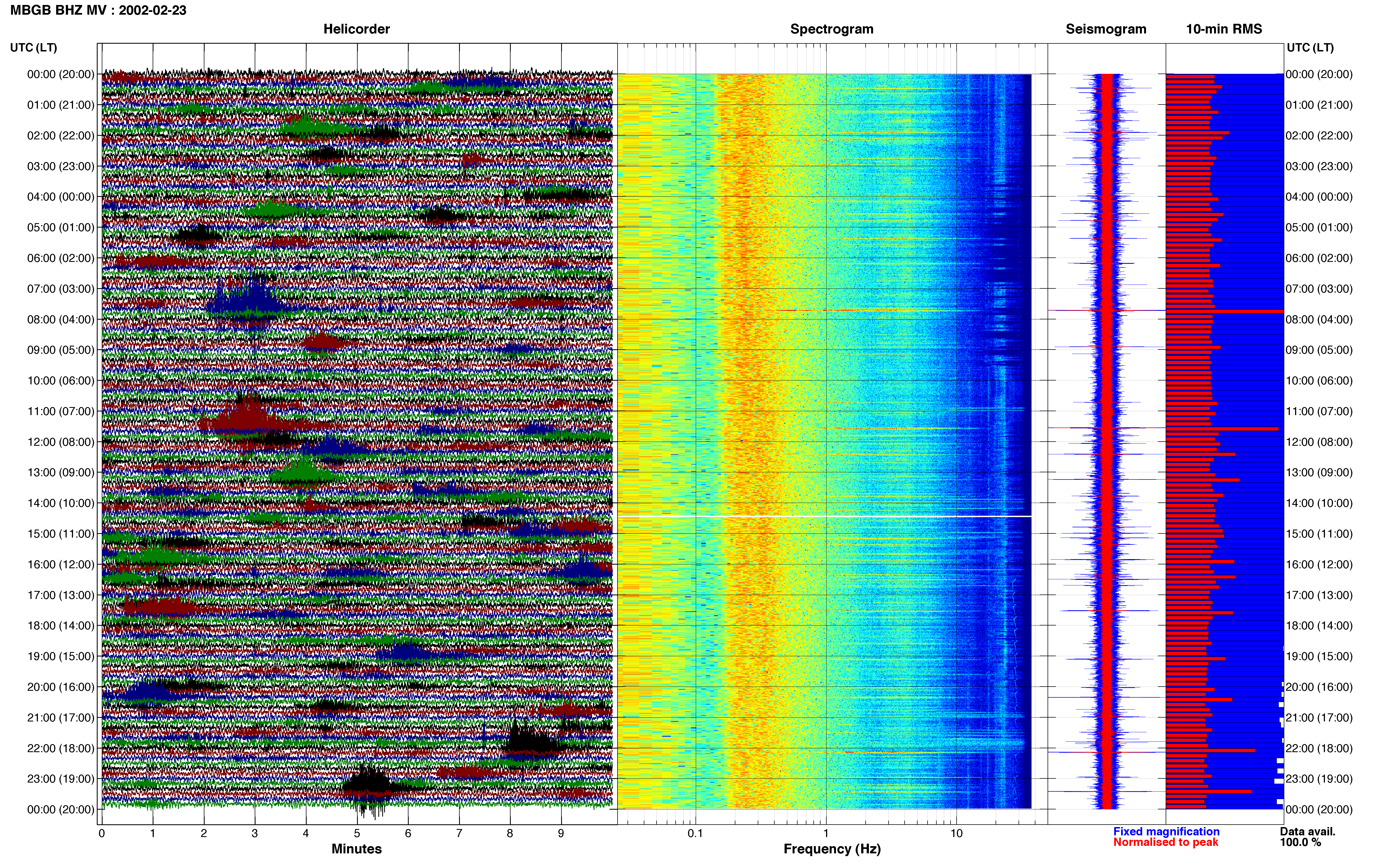Image resolution: width=1388 pixels, height=868 pixels.
Task: Click the right '17:00 (13:00)' time label
Action: tap(1319, 595)
